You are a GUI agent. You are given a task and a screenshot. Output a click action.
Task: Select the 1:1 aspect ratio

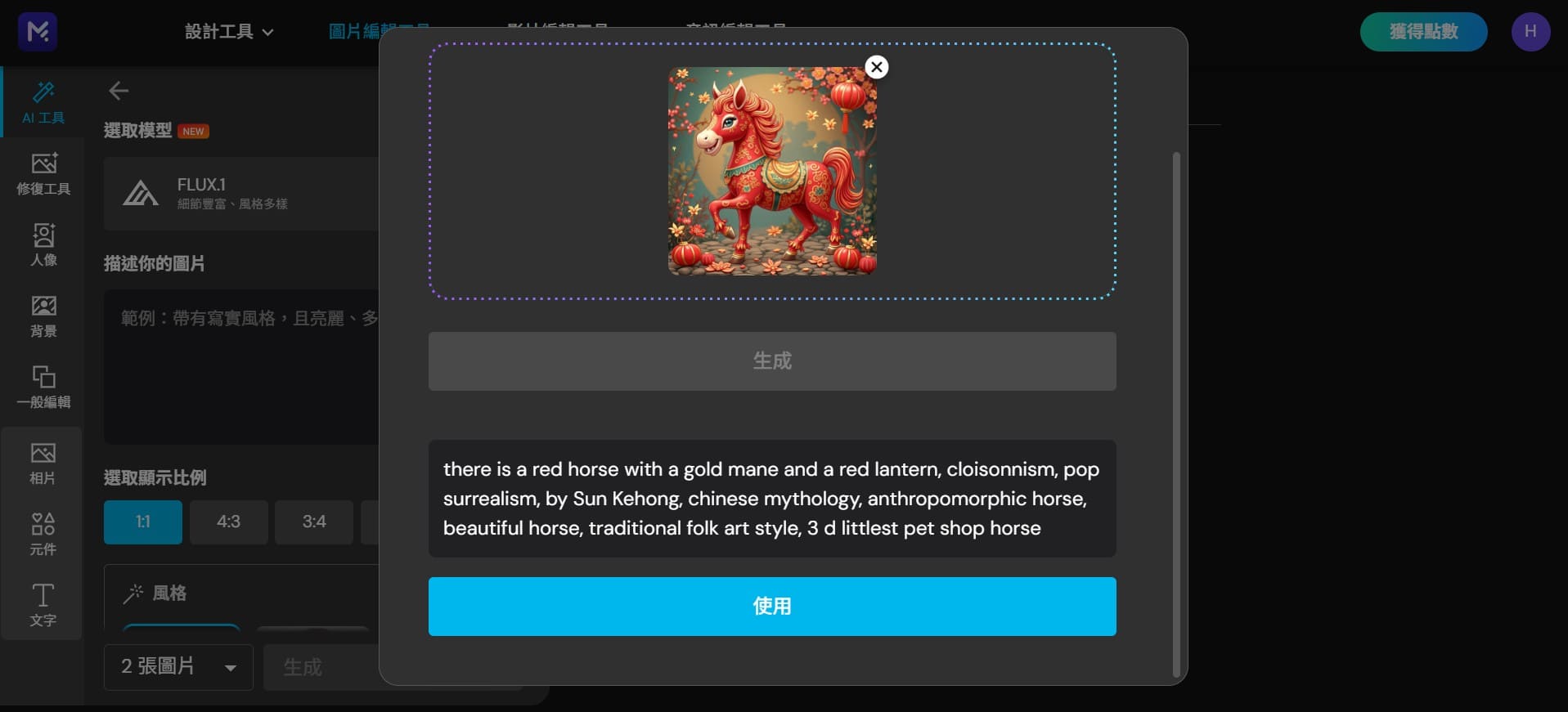coord(143,522)
